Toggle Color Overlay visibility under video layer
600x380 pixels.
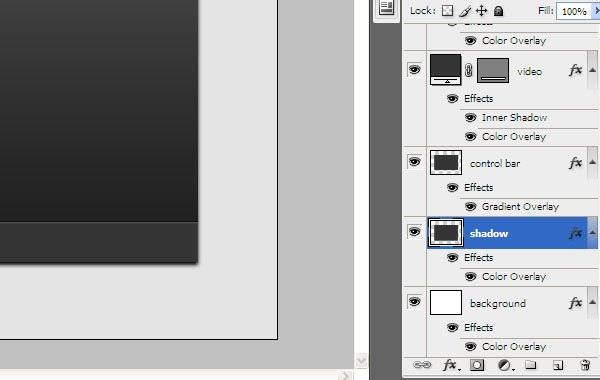[x=470, y=137]
